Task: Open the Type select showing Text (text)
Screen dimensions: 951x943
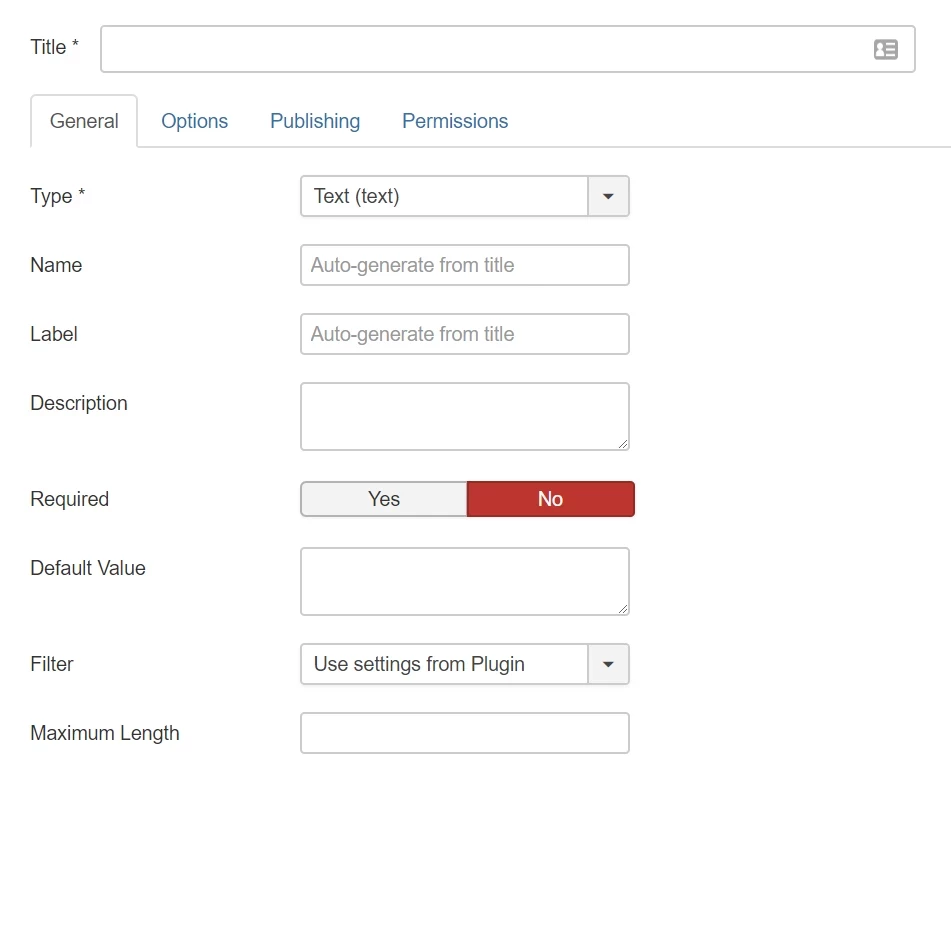Action: pos(444,196)
